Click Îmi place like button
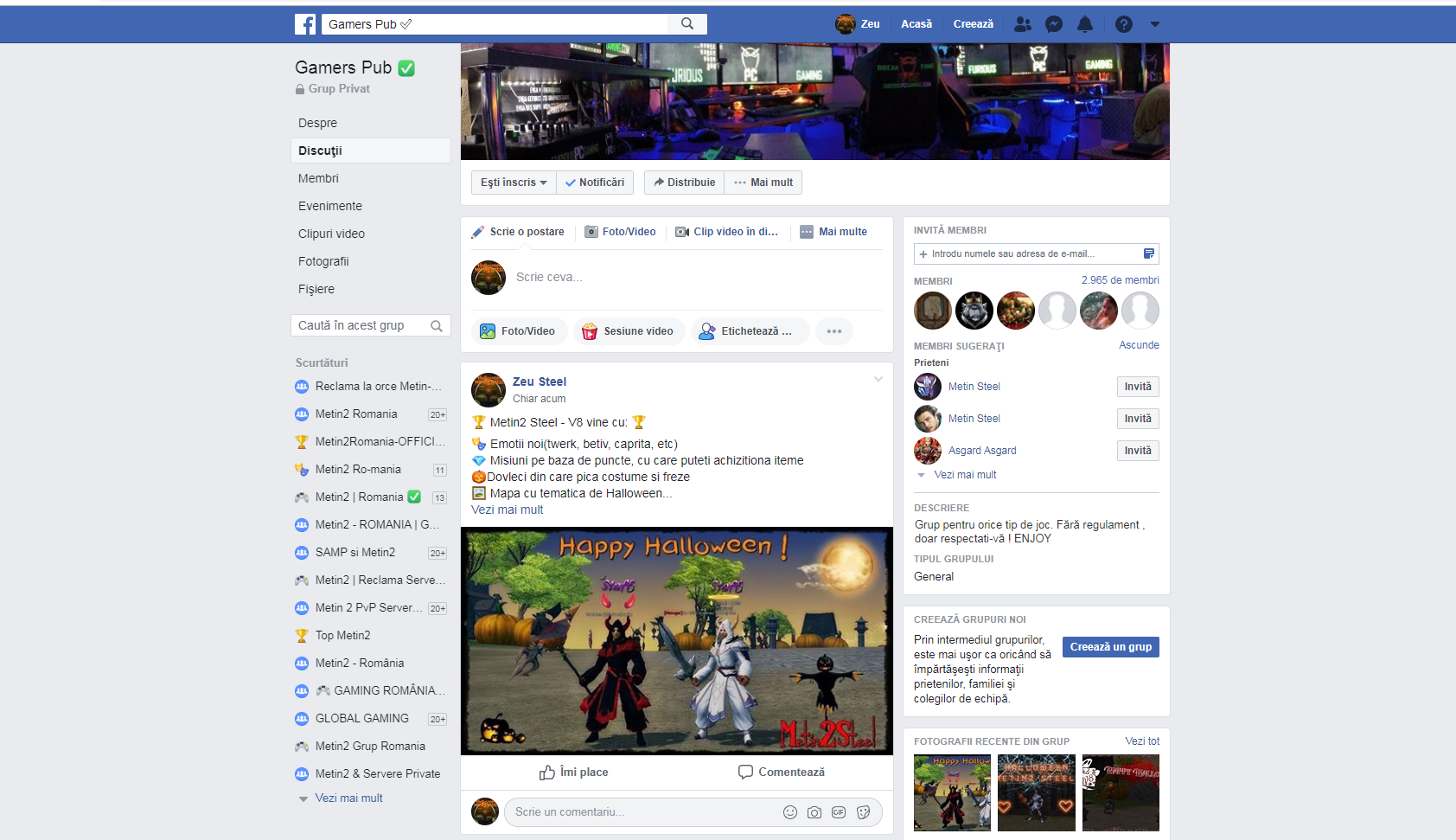The height and width of the screenshot is (840, 1456). click(573, 773)
